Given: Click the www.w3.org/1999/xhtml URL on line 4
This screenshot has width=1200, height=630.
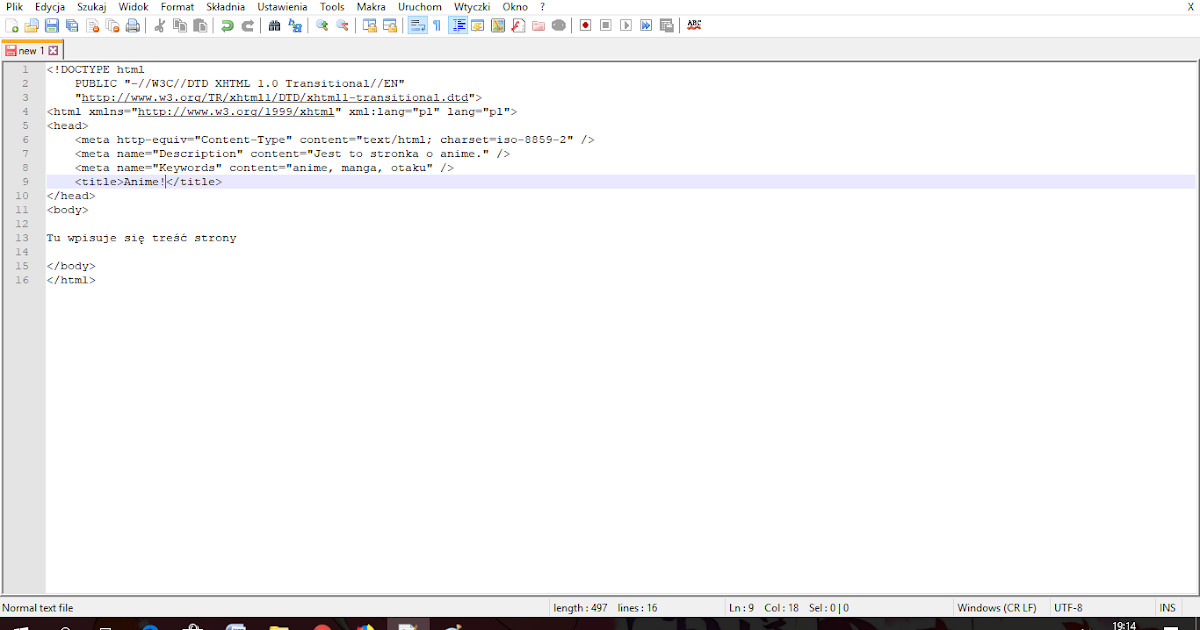Looking at the screenshot, I should tap(235, 112).
